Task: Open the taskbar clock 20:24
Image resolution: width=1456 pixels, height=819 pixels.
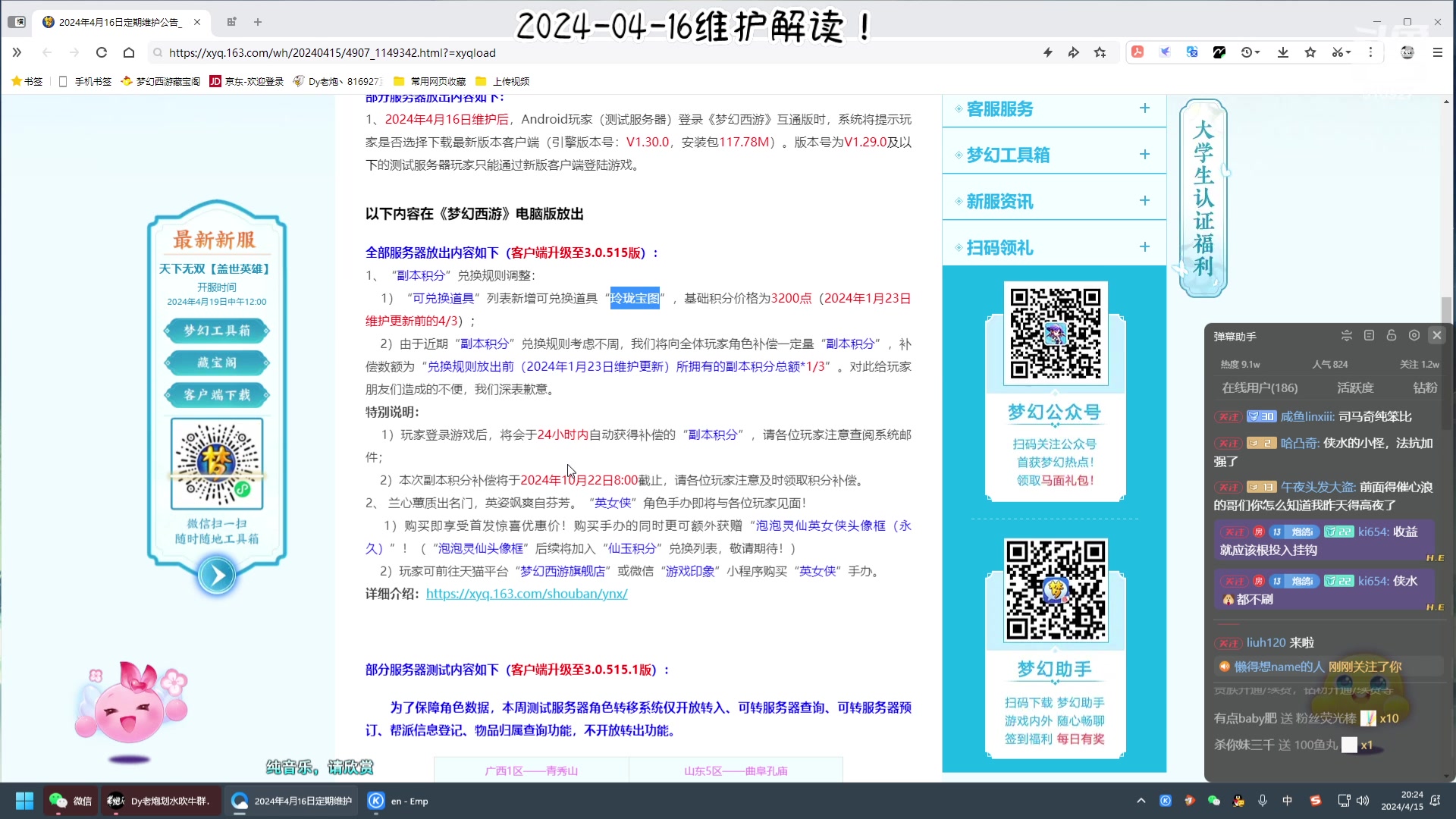Action: (x=1402, y=801)
